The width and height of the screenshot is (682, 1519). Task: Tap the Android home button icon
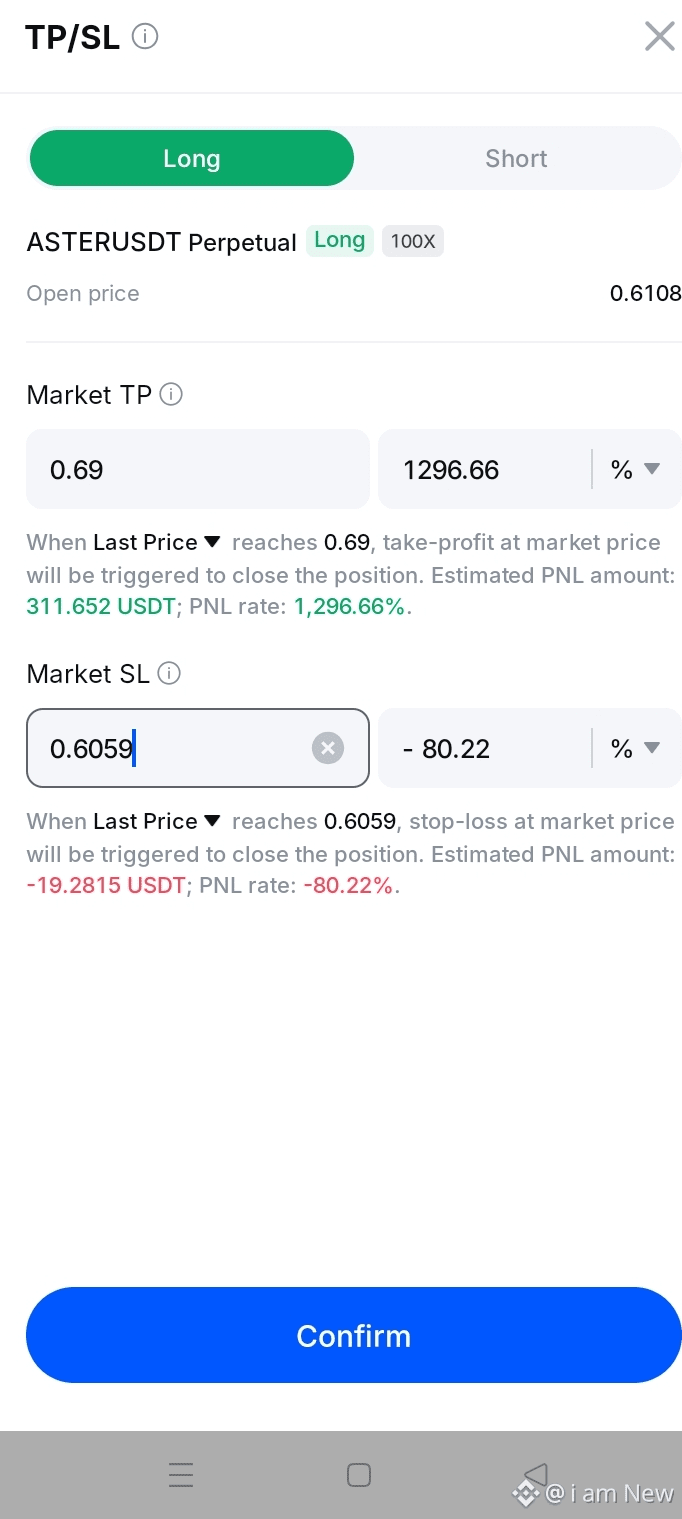(358, 1475)
